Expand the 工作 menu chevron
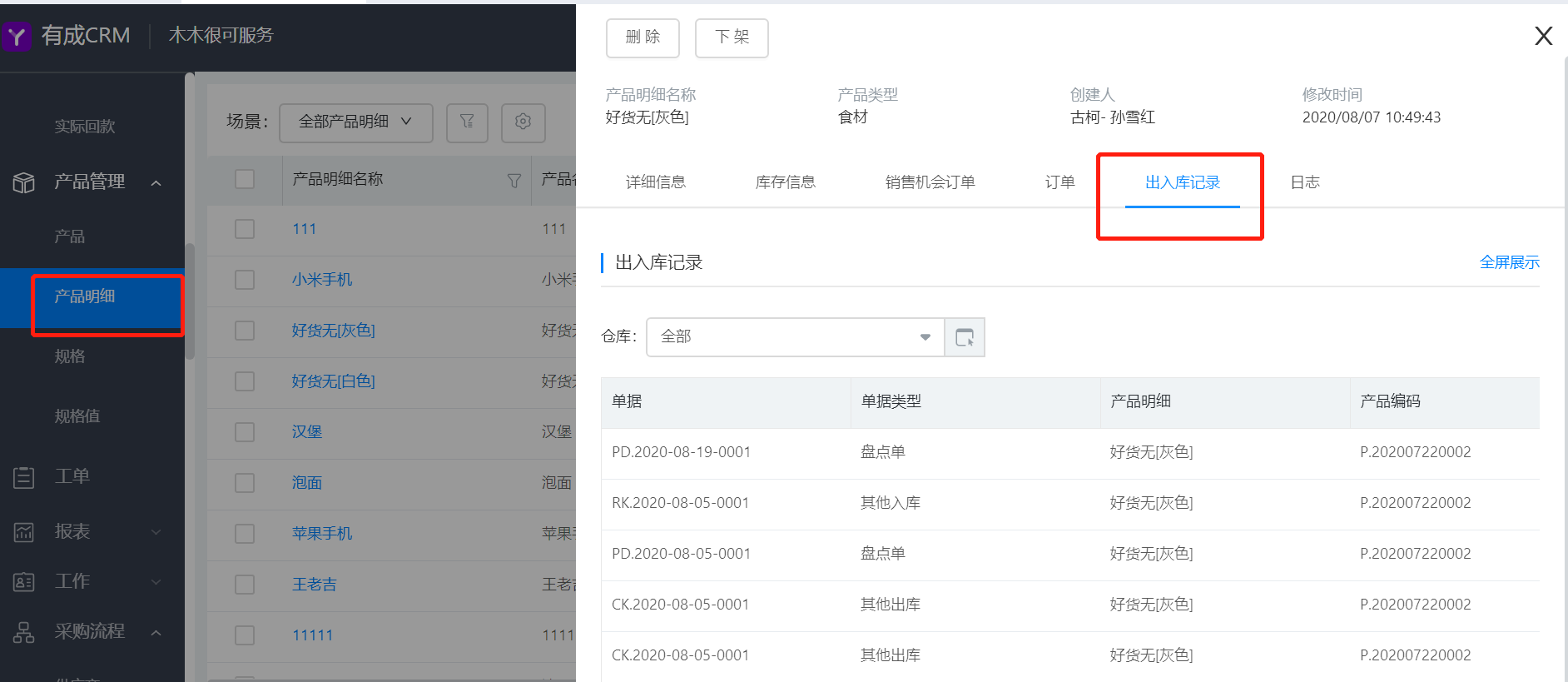The height and width of the screenshot is (682, 1568). 156,582
